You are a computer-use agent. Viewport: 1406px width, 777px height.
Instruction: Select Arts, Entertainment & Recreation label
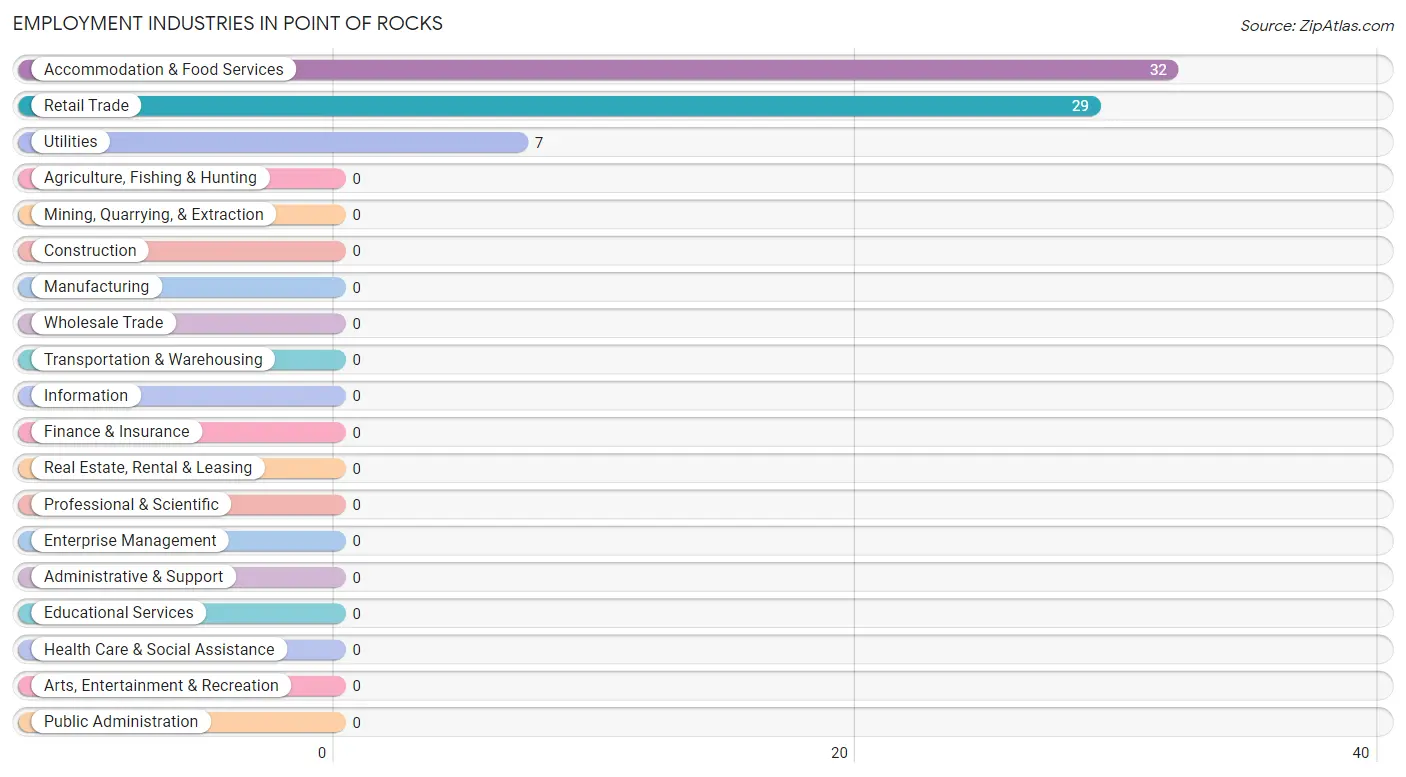(x=161, y=686)
